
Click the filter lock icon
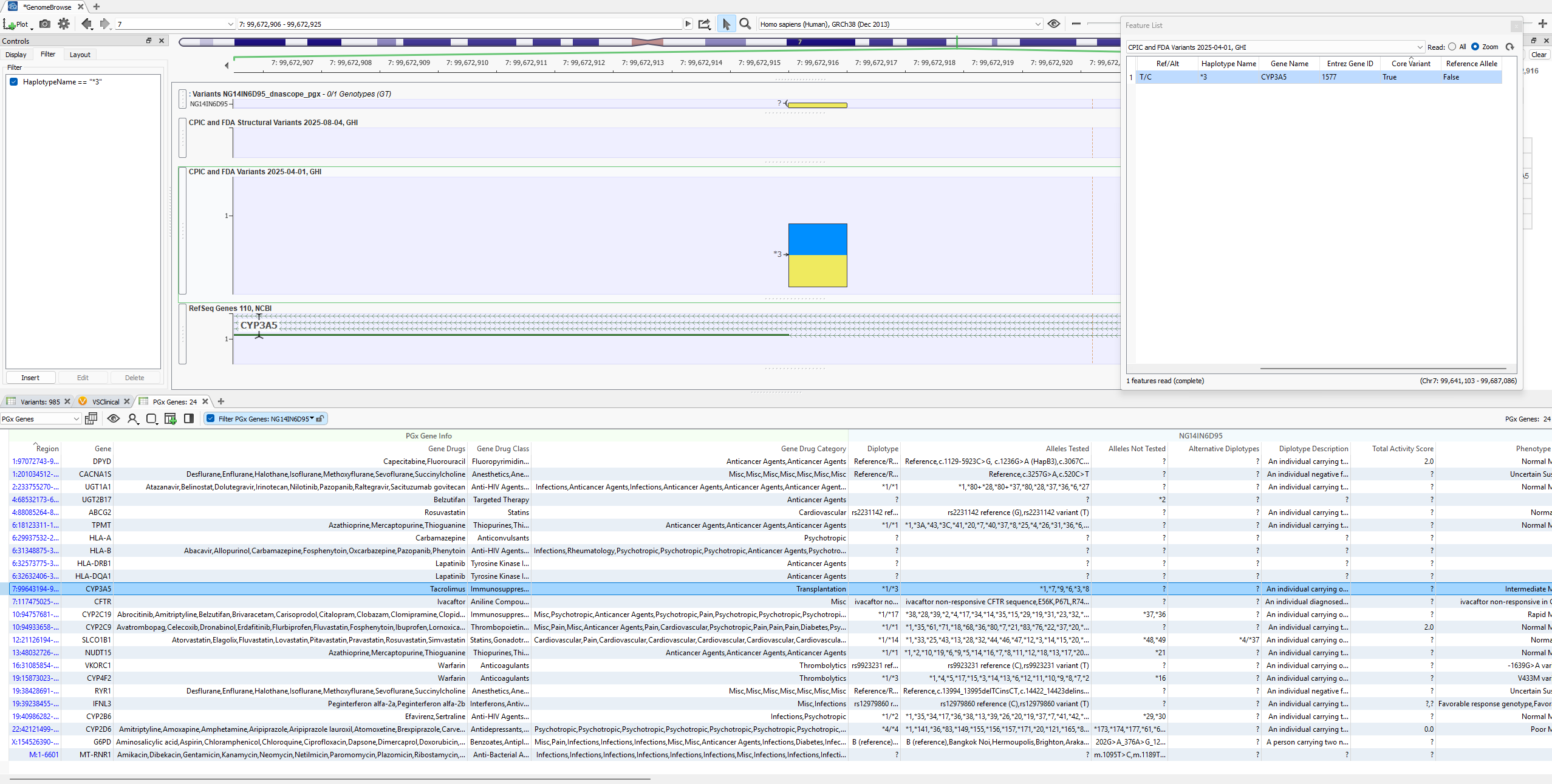click(320, 418)
